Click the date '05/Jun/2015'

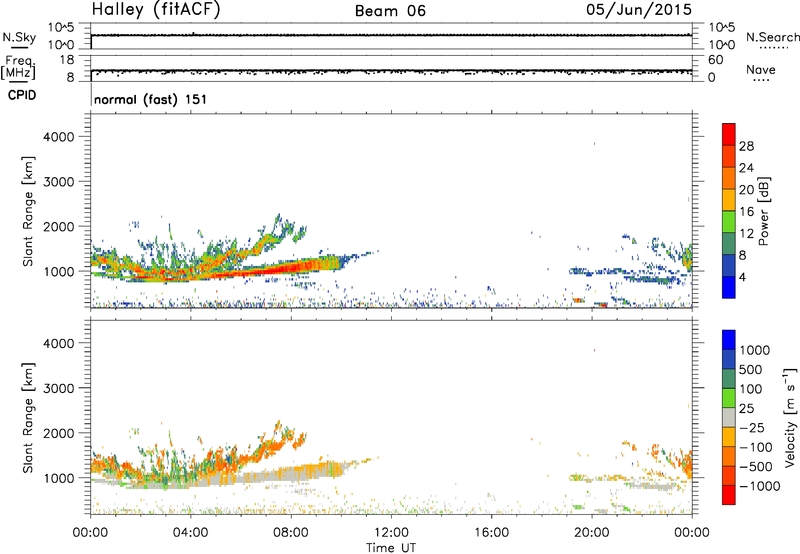[639, 10]
